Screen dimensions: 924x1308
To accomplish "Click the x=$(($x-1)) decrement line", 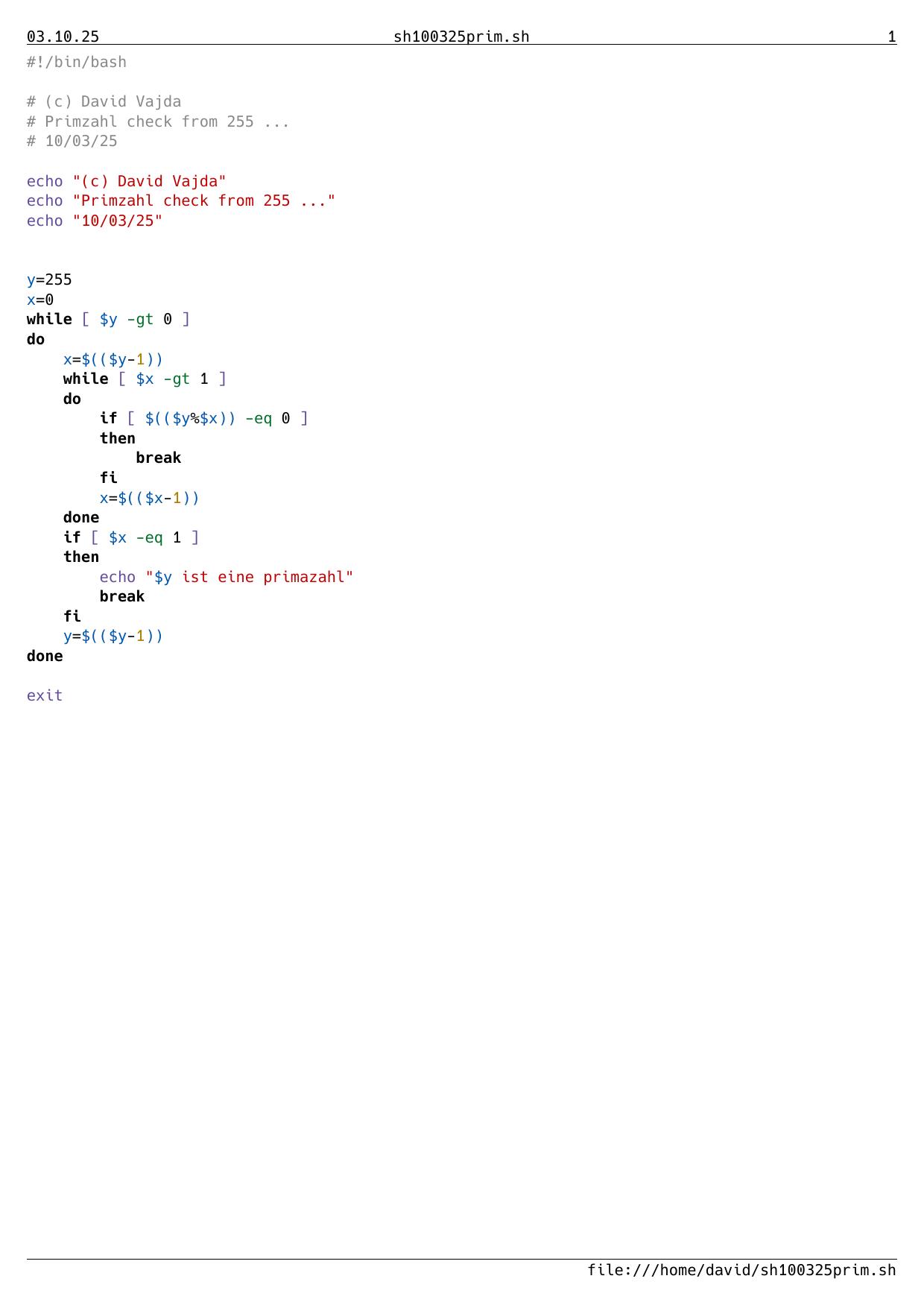I will click(x=149, y=498).
